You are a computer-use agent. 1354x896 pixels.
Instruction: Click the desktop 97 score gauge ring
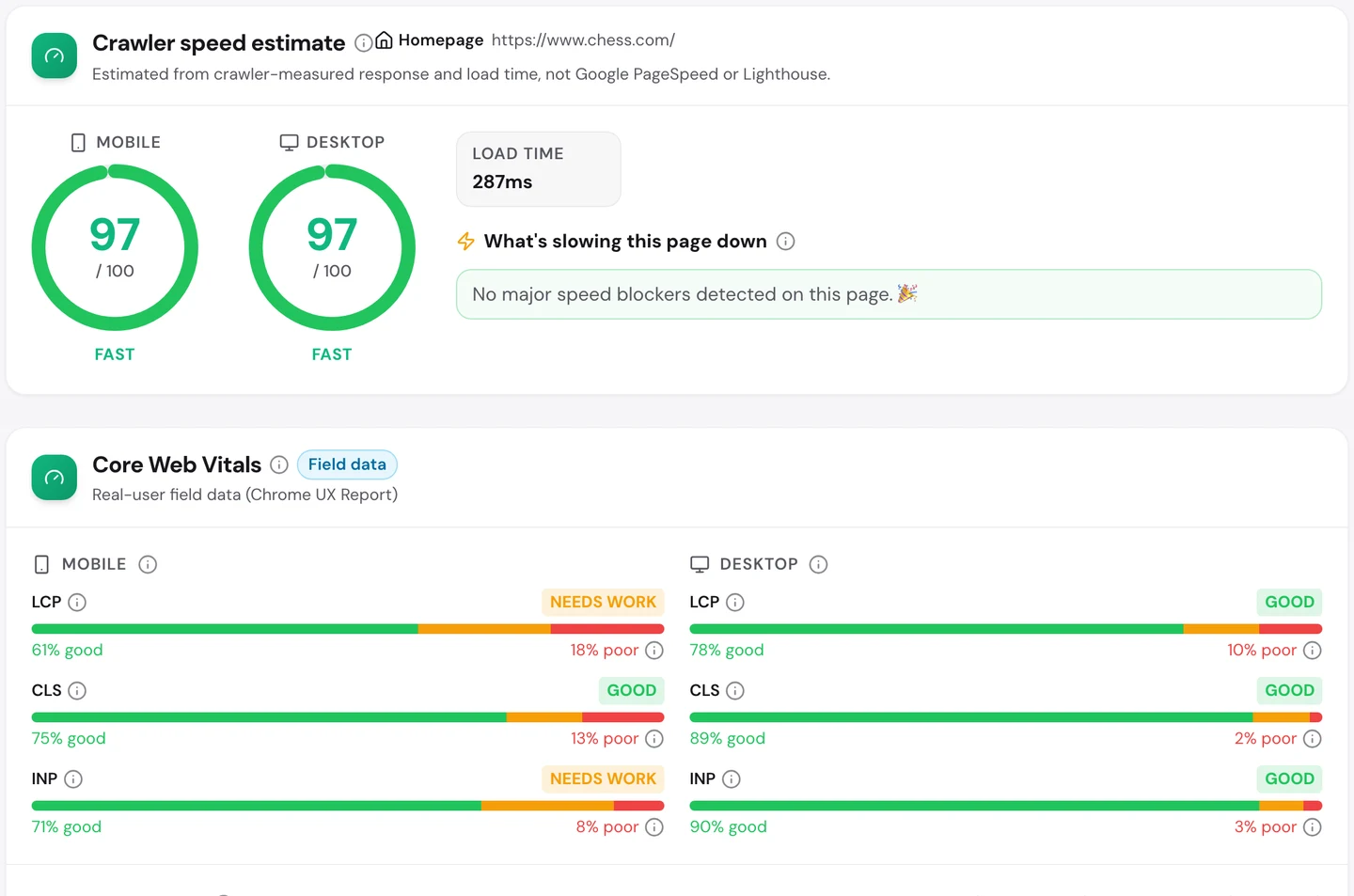[332, 247]
